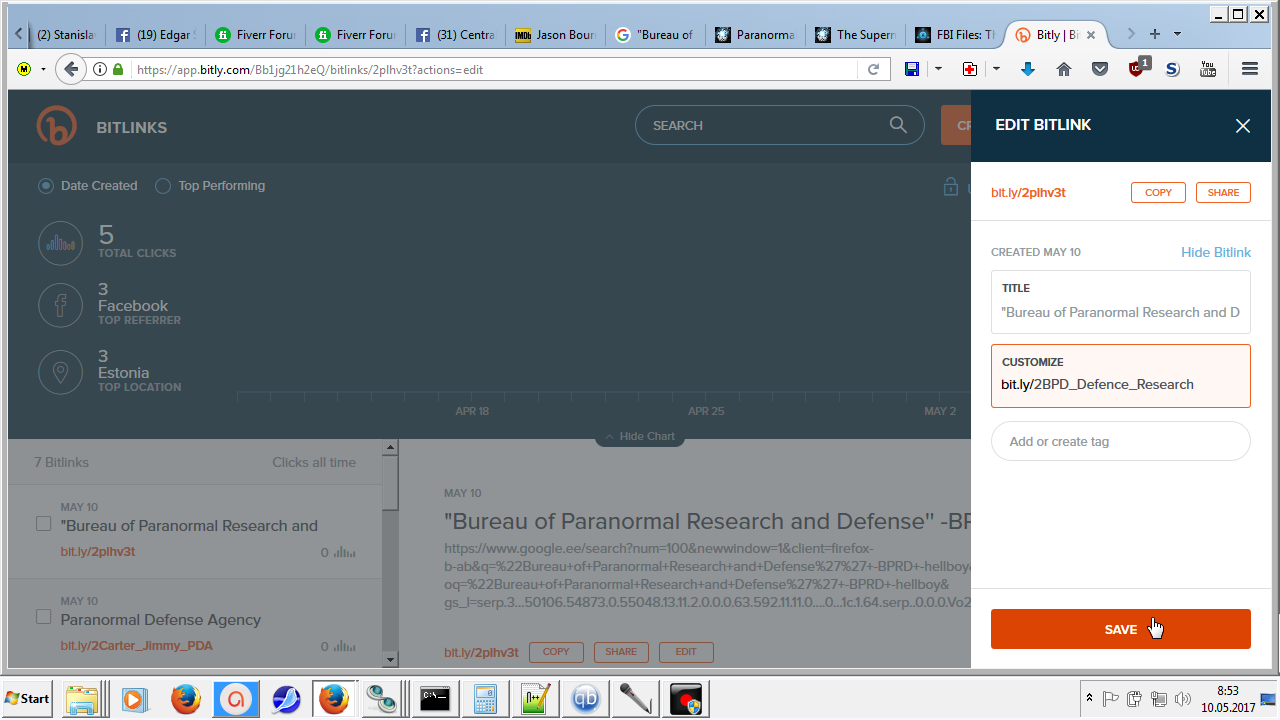Check the Bureau of Paranormal Research bitlink checkbox

(x=43, y=523)
